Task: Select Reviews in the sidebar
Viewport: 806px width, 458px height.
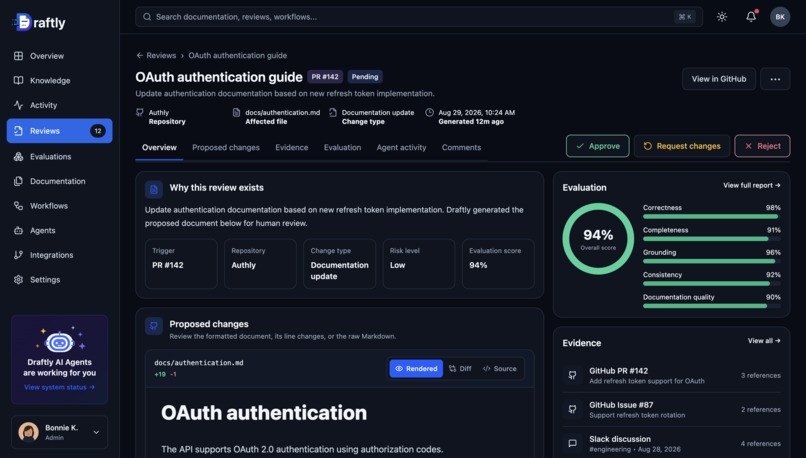Action: tap(60, 131)
